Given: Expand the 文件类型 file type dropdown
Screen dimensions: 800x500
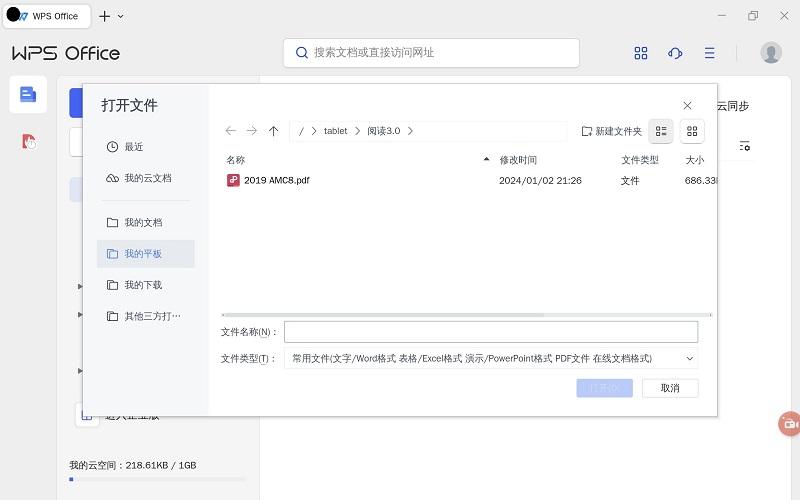Looking at the screenshot, I should point(690,358).
